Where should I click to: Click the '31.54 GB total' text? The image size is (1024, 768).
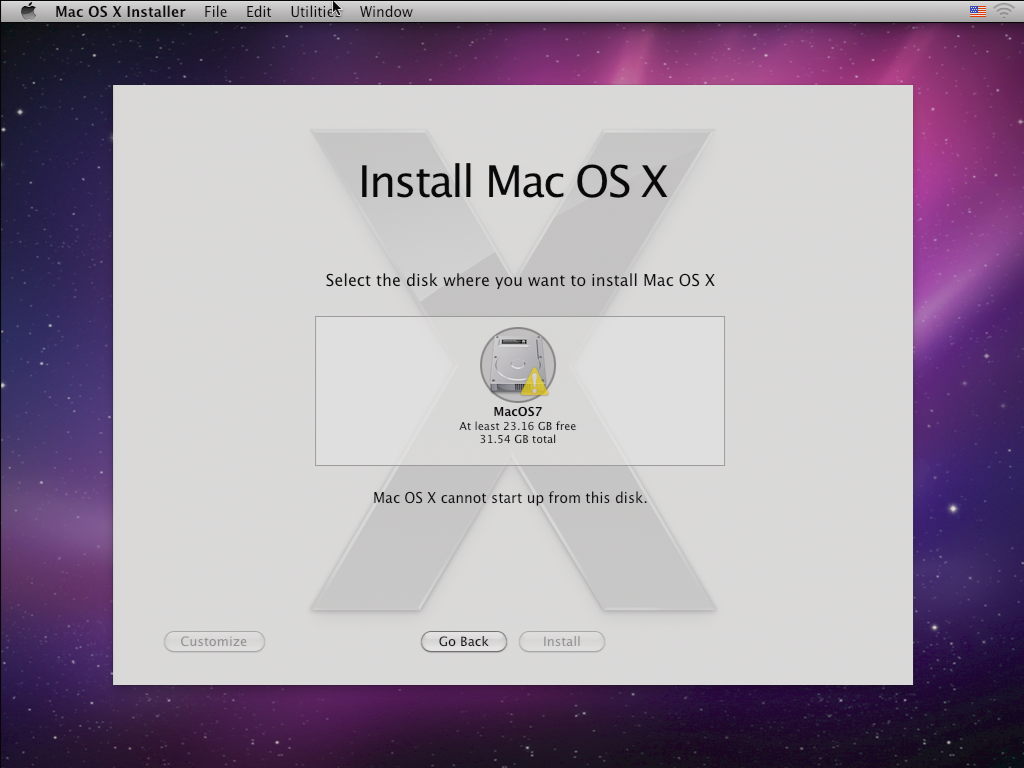tap(518, 440)
